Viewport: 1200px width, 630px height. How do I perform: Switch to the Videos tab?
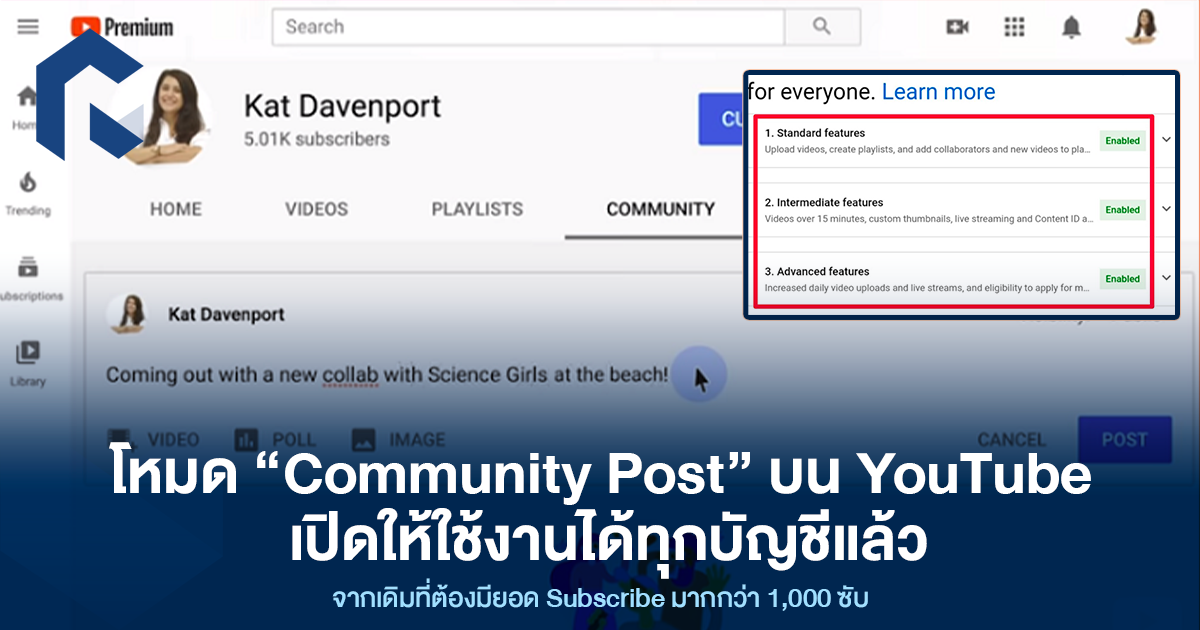[x=316, y=209]
